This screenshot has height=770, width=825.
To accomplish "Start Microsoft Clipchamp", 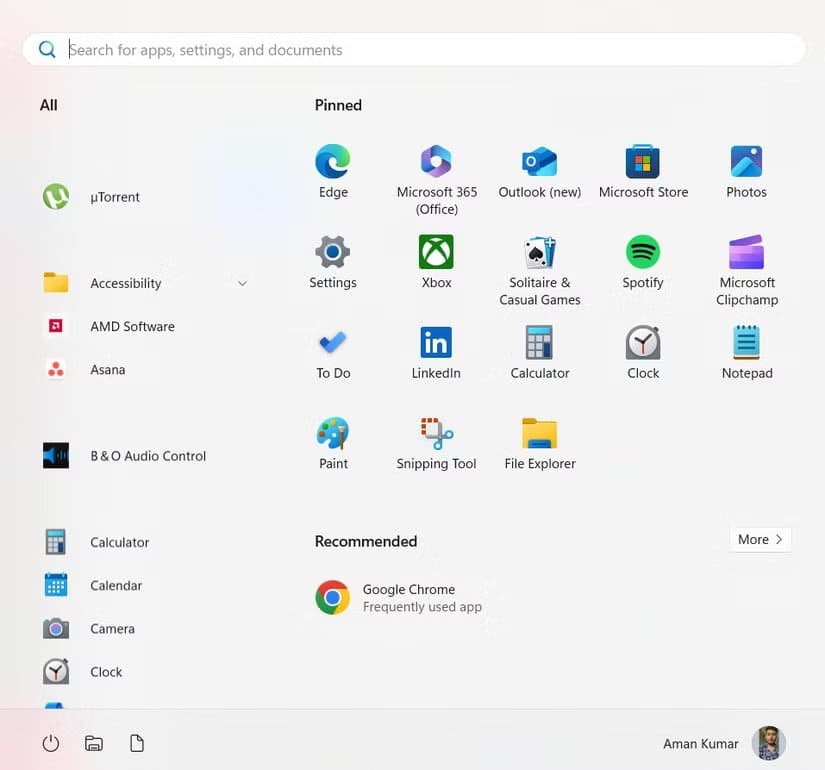I will (746, 262).
